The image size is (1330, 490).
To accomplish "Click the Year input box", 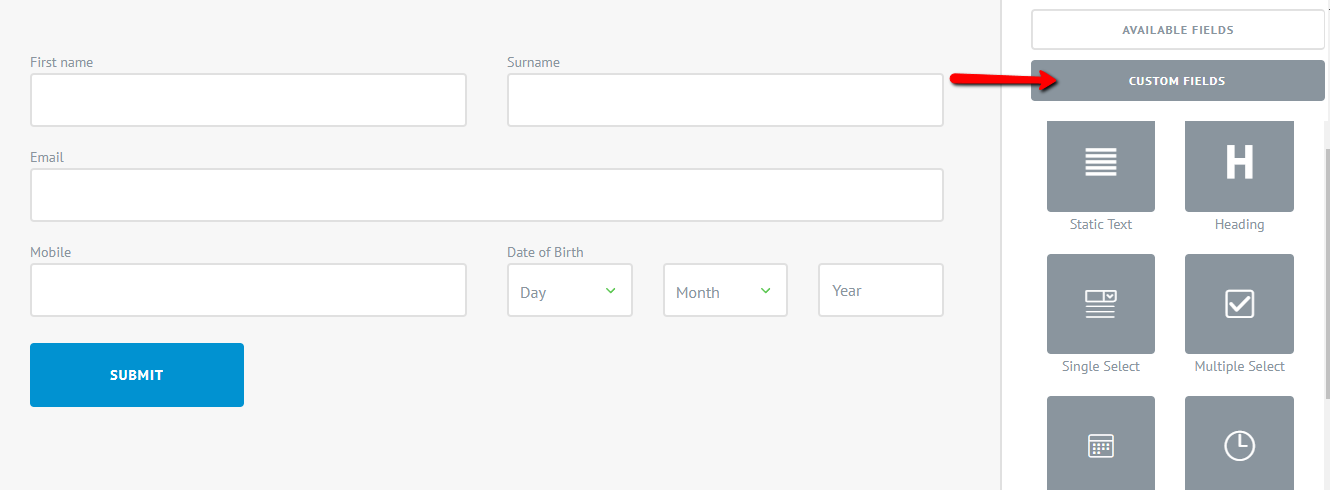I will pos(880,291).
